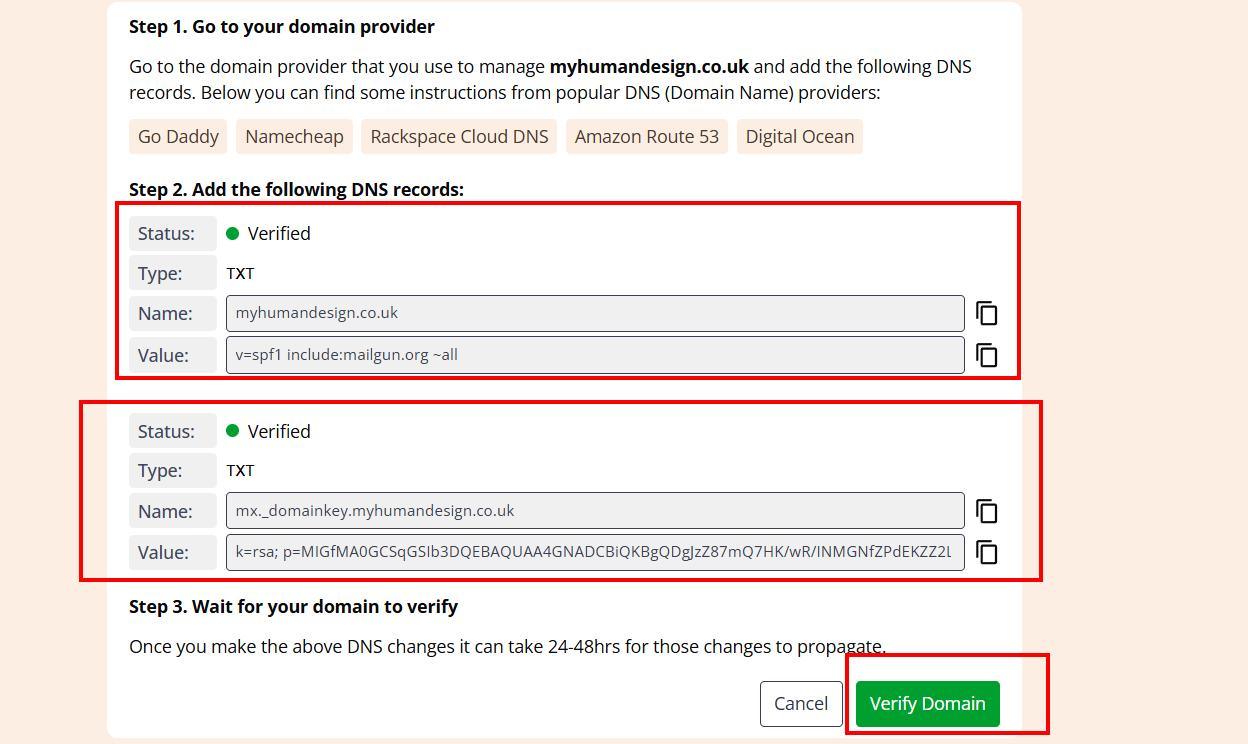Focus the Name field containing myhumandesign.co.uk
Screen dimensions: 1248x744
tap(594, 313)
